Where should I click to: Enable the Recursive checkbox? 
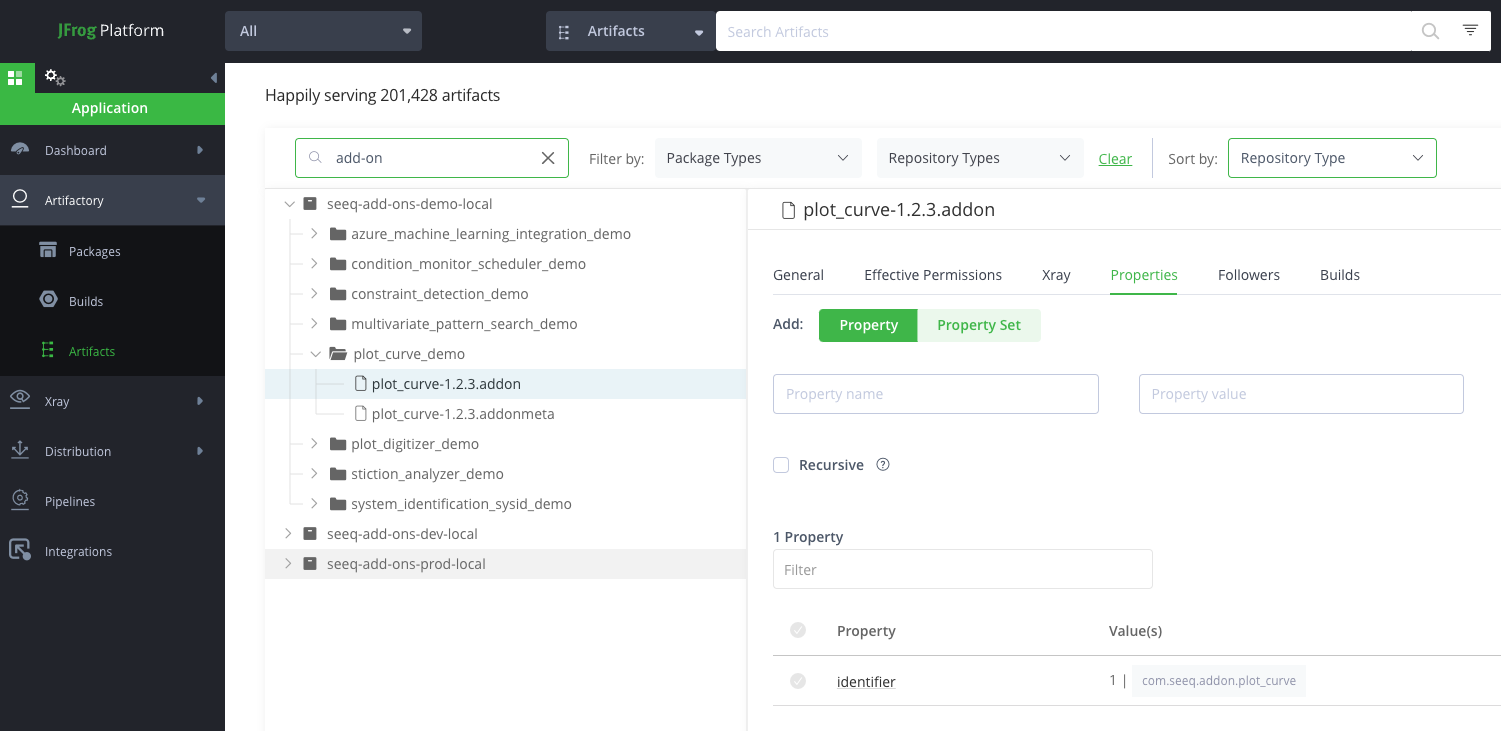pyautogui.click(x=781, y=464)
